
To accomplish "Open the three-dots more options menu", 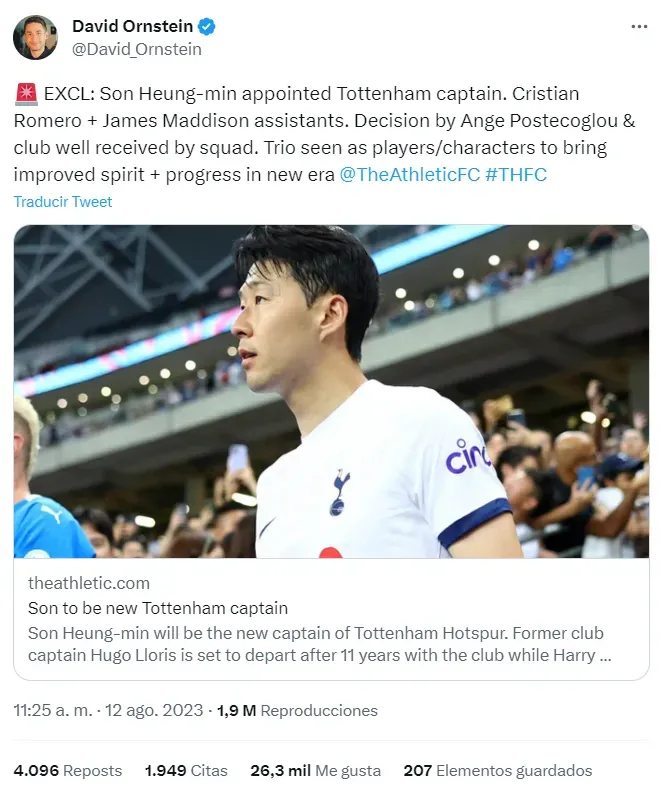I will pos(639,27).
